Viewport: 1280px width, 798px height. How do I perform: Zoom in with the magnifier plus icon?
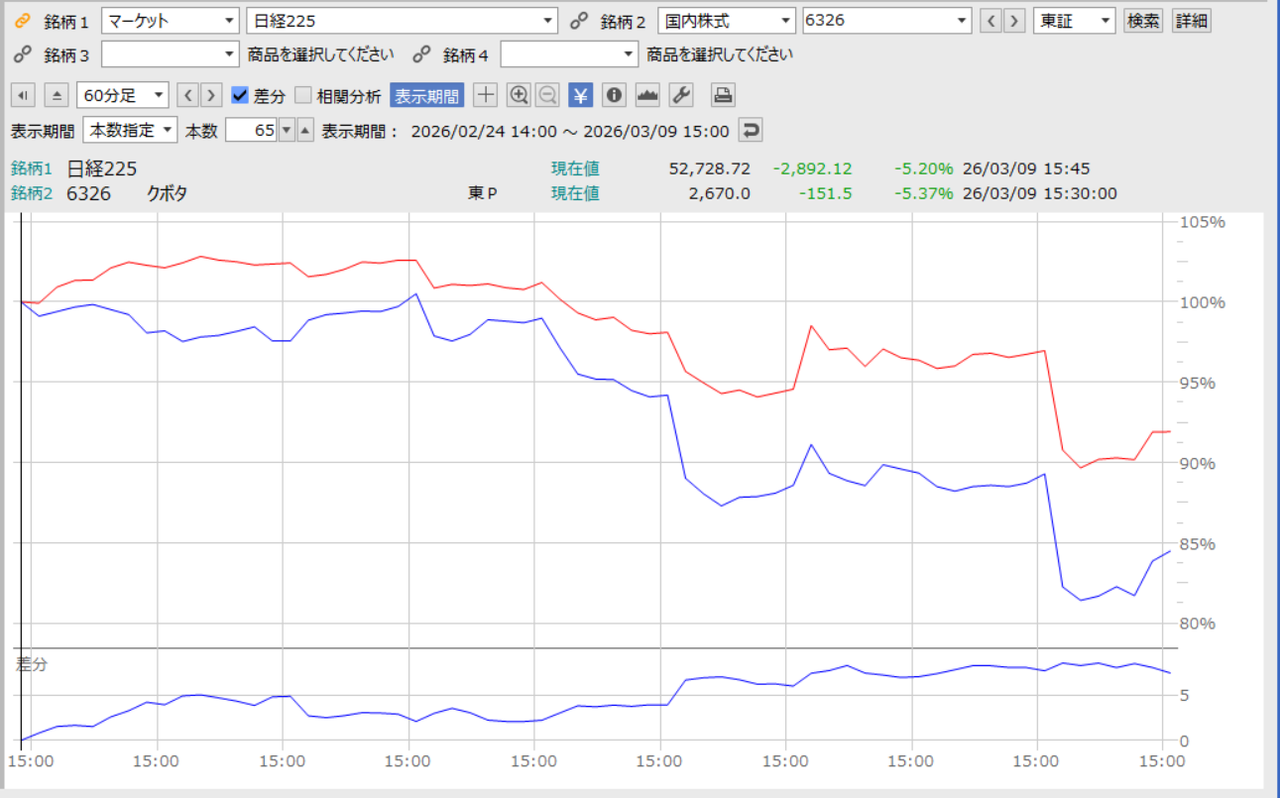tap(518, 95)
